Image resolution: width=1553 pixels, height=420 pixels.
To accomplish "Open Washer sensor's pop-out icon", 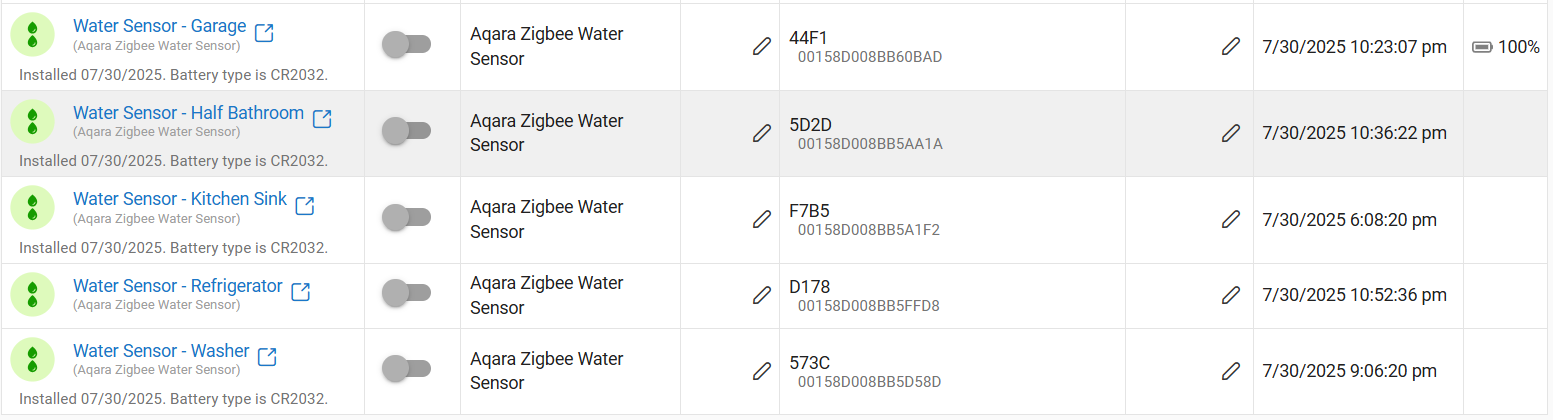I will 267,356.
